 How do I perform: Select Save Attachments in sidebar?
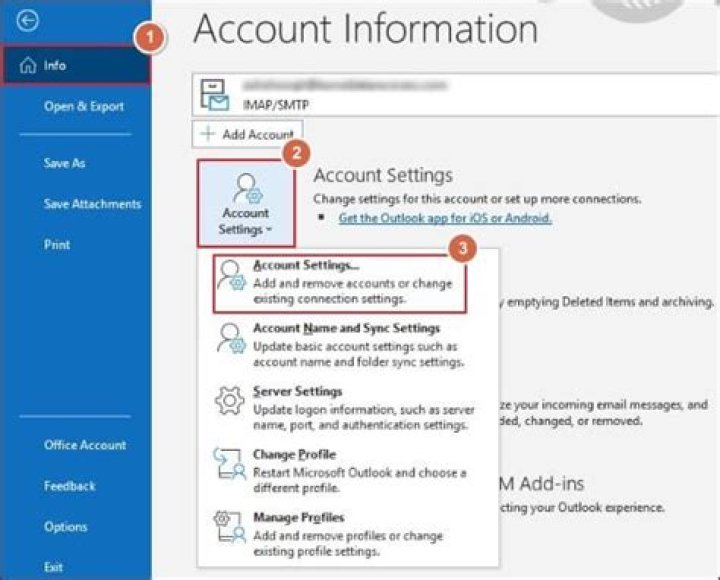92,204
